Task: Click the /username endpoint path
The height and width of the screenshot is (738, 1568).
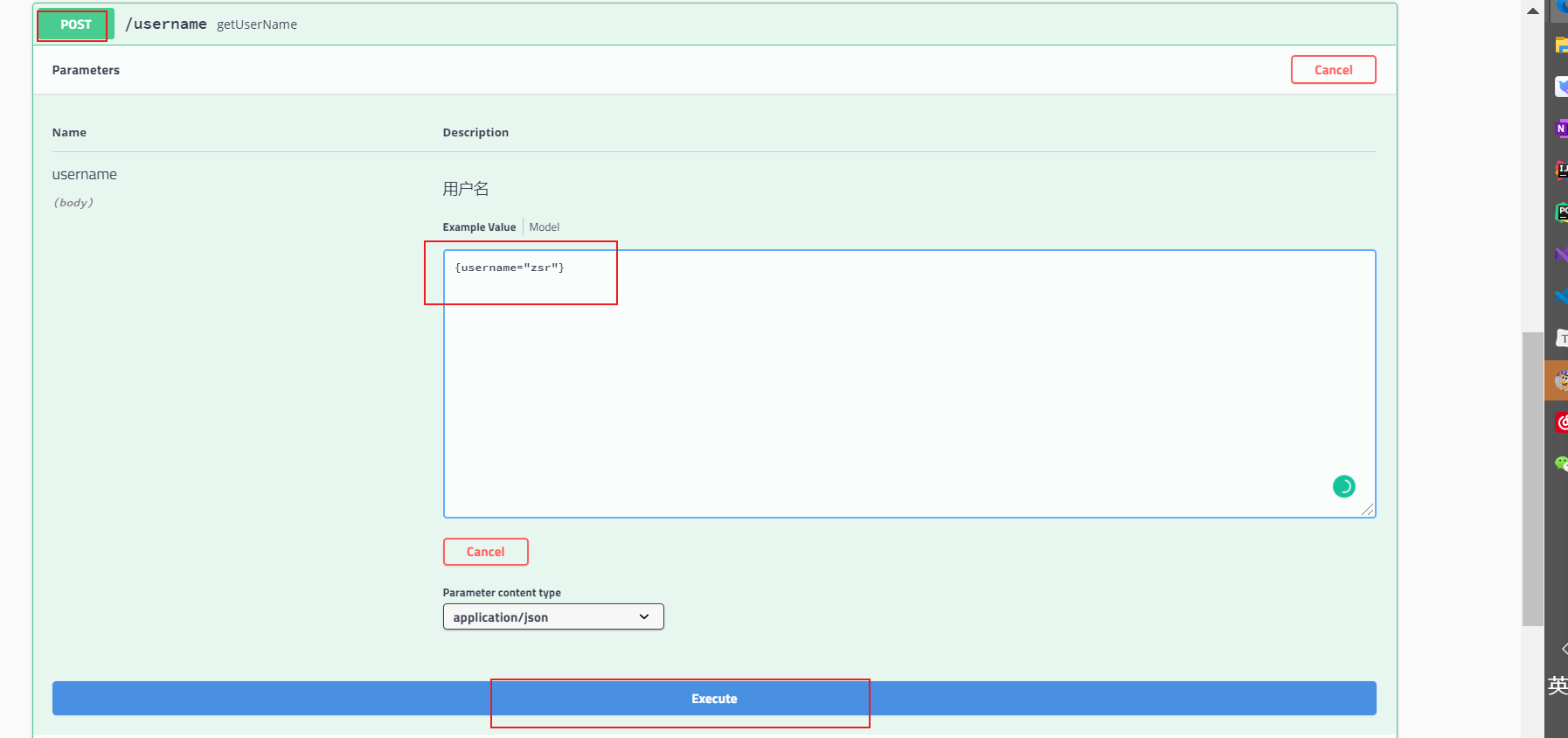Action: (166, 24)
